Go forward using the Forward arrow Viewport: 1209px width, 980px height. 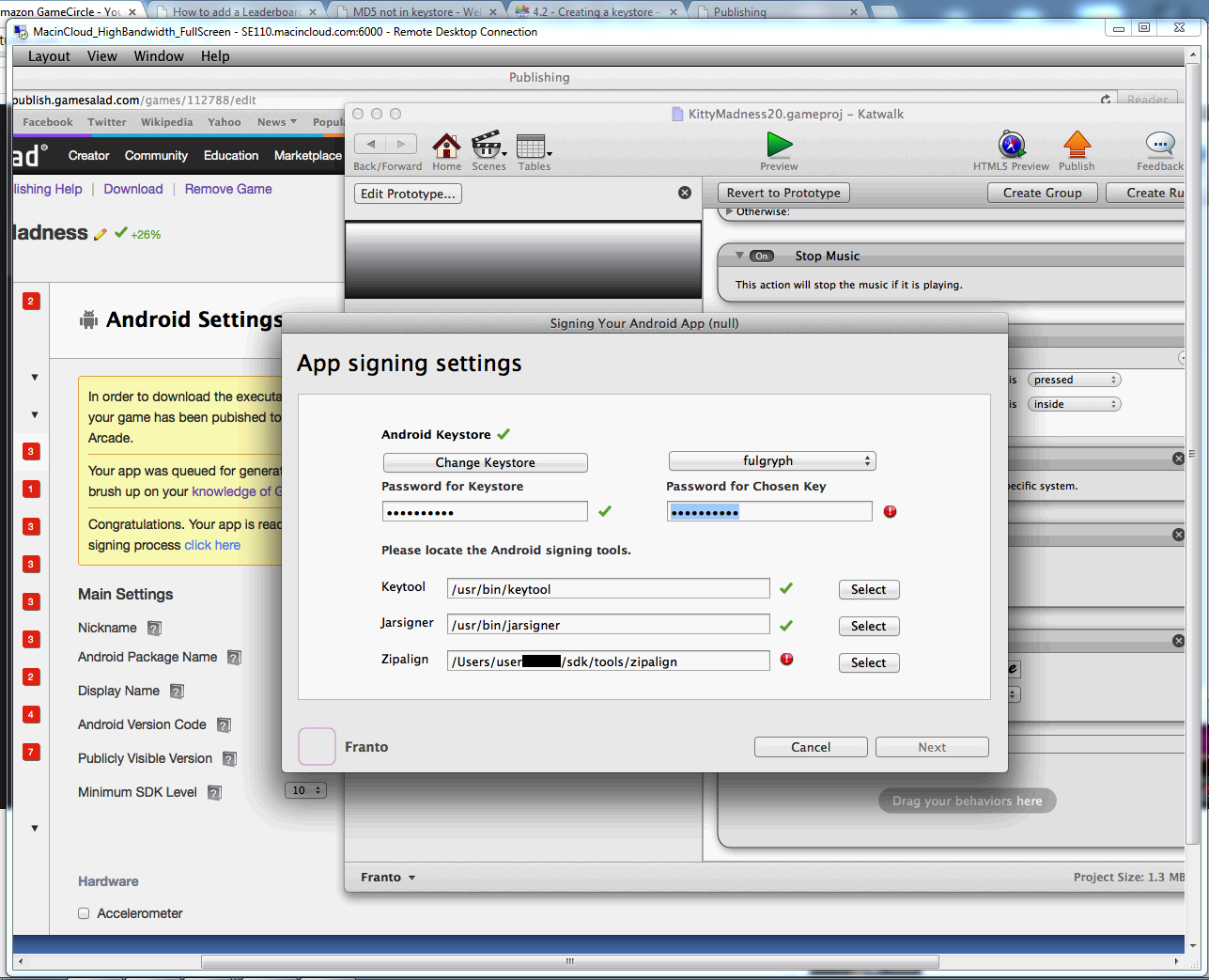click(401, 144)
